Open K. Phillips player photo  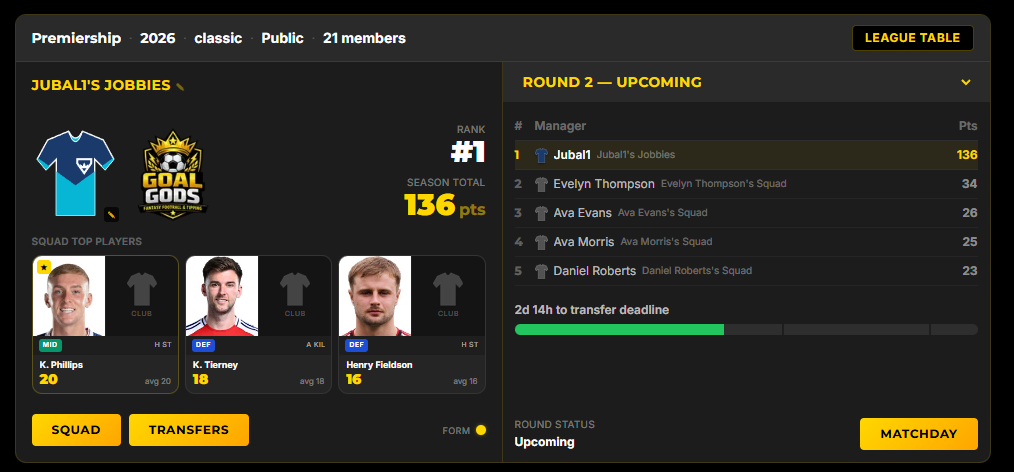[x=69, y=296]
